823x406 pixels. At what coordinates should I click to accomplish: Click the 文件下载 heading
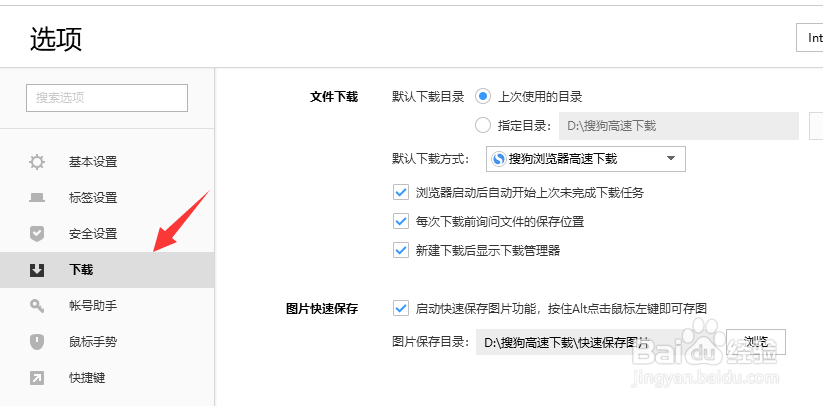coord(334,97)
